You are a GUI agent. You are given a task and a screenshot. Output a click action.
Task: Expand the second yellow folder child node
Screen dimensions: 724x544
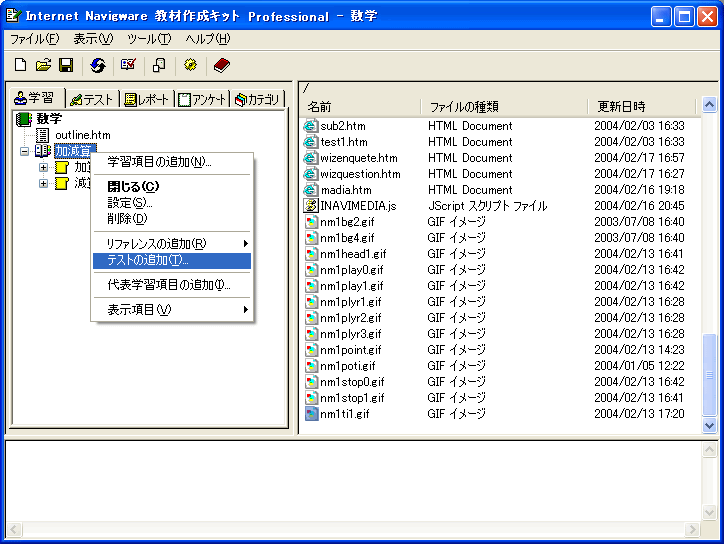click(x=43, y=183)
